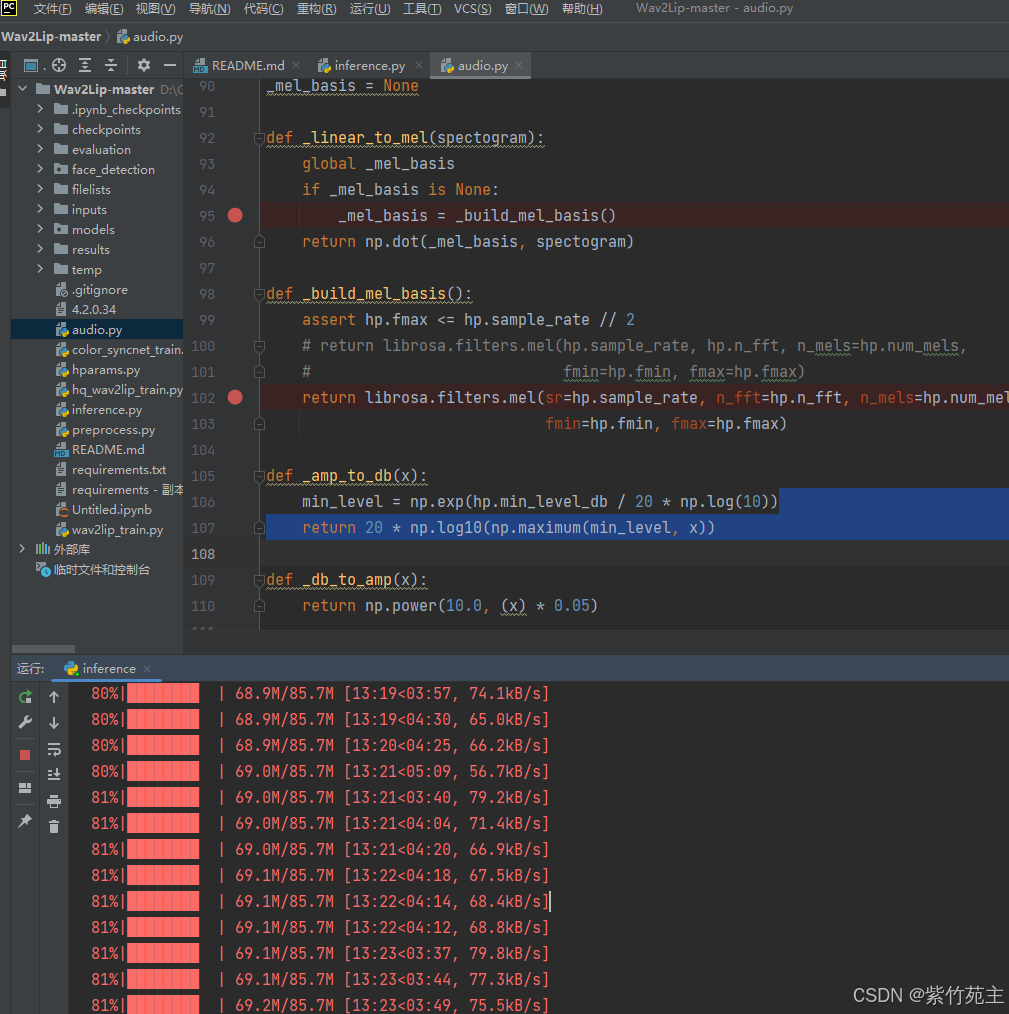Click scroll to end of console

click(54, 774)
